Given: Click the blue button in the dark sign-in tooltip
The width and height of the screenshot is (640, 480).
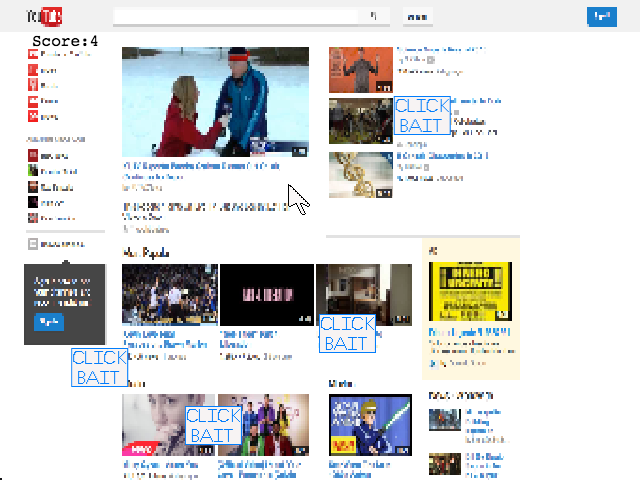Looking at the screenshot, I should (x=49, y=322).
